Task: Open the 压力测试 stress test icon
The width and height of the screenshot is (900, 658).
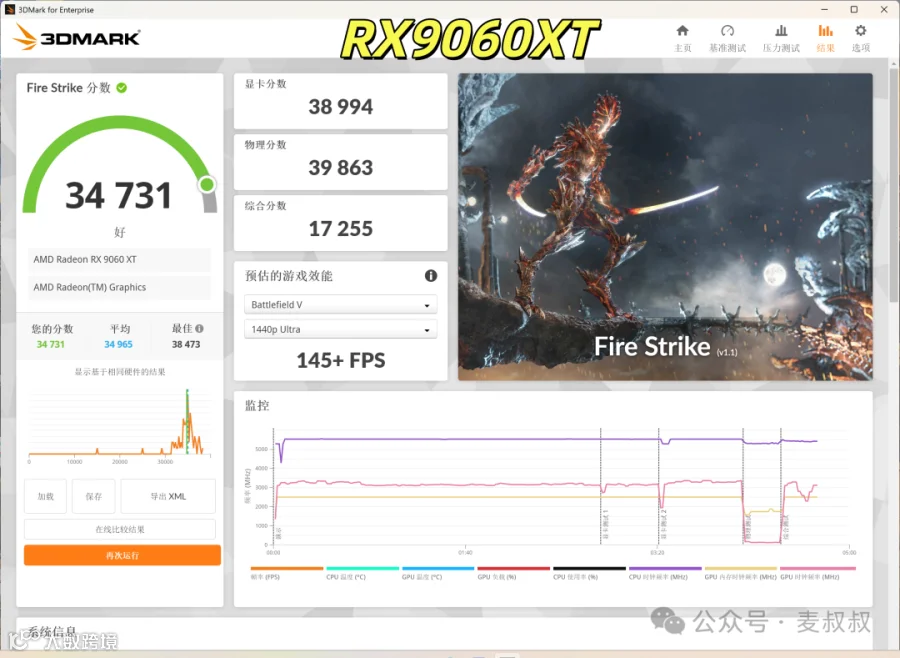Action: tap(781, 38)
